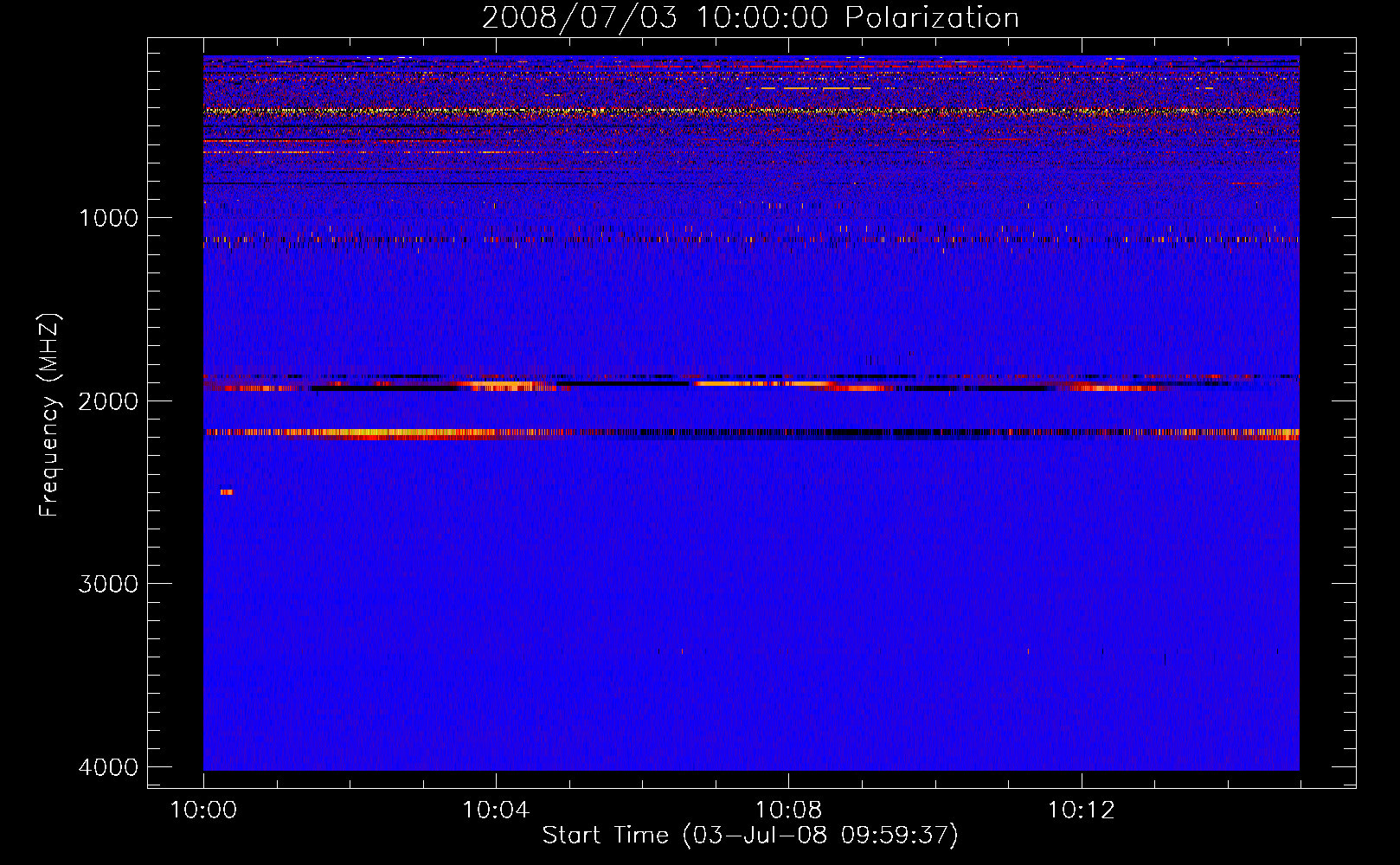This screenshot has width=1400, height=865.
Task: Click the '4000' frequency tick label
Action: 108,767
